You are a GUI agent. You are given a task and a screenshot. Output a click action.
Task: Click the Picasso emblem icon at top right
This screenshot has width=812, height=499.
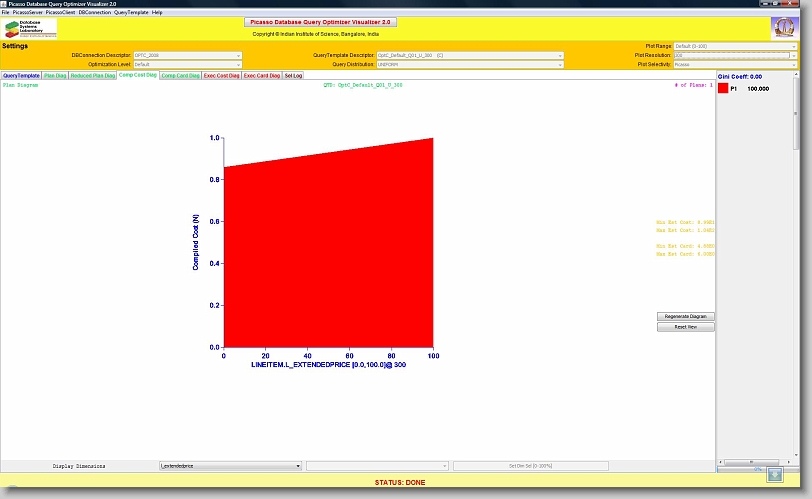[x=783, y=28]
